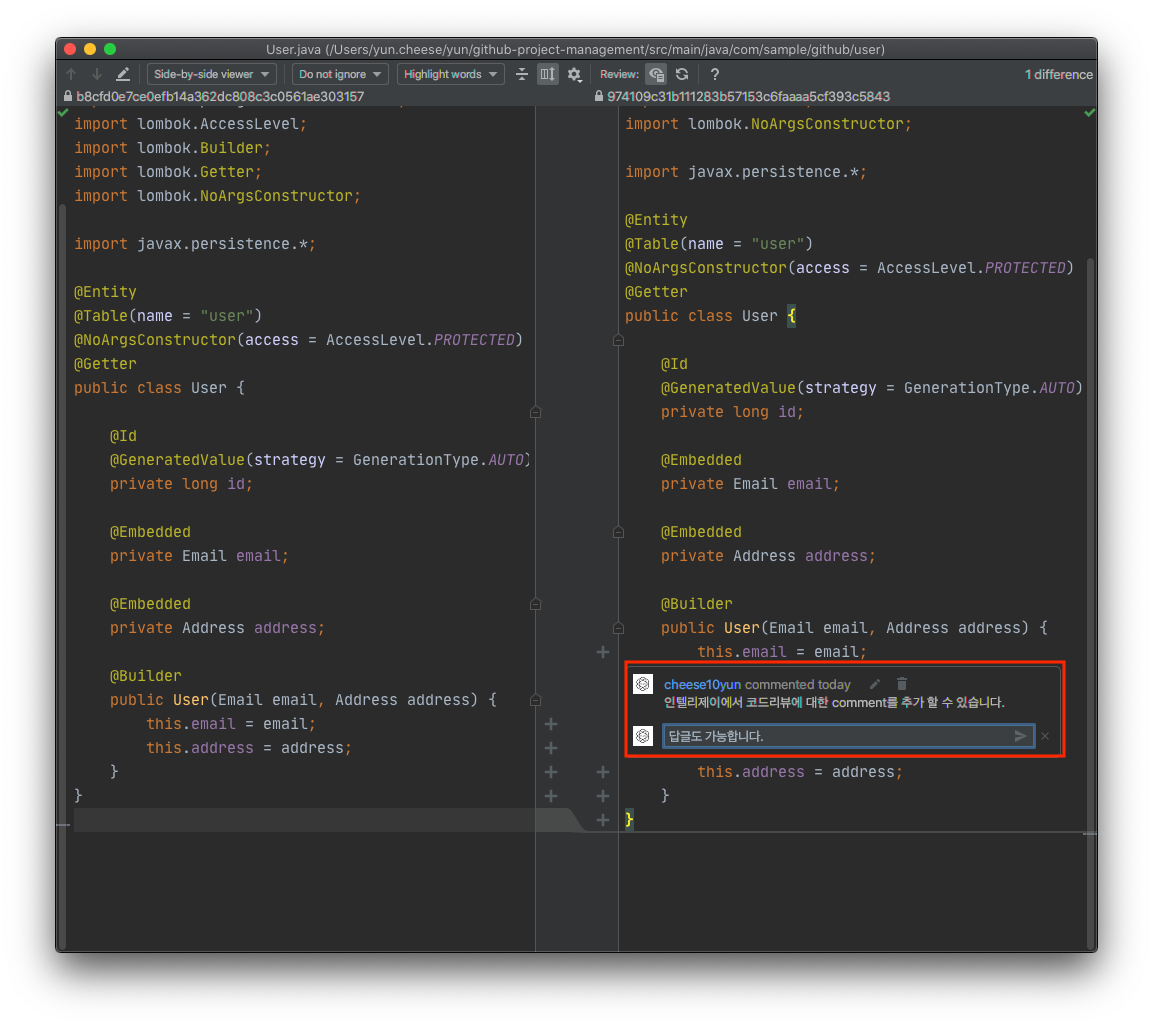1153x1026 pixels.
Task: Click the lock icon beside left revision hash
Action: 68,96
